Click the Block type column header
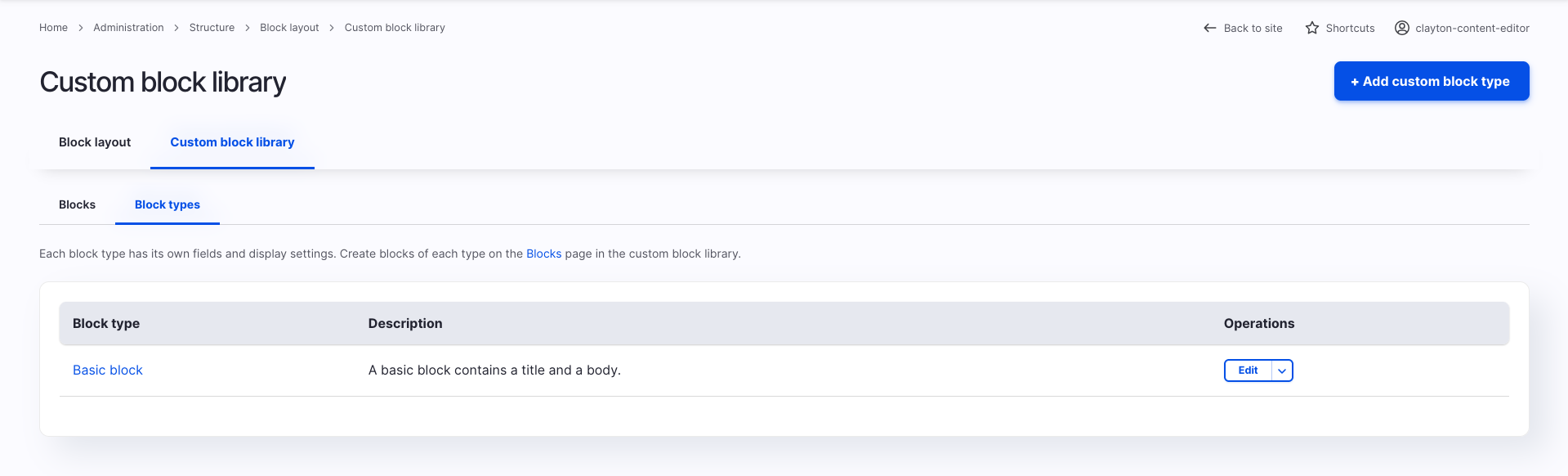The width and height of the screenshot is (1568, 476). 106,324
